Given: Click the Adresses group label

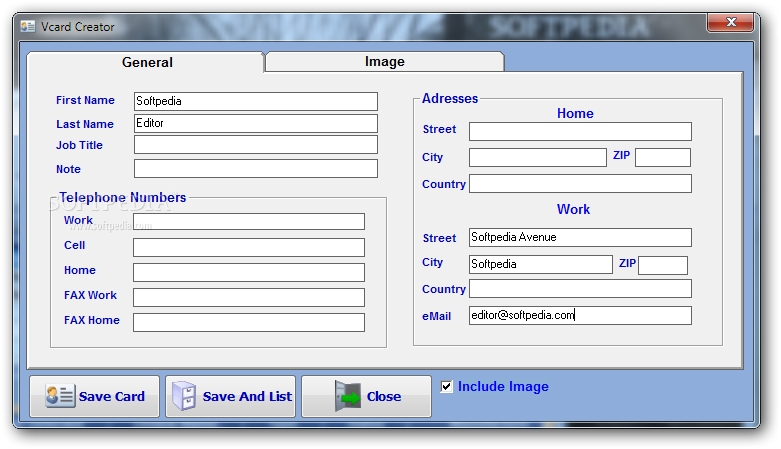Looking at the screenshot, I should [450, 99].
